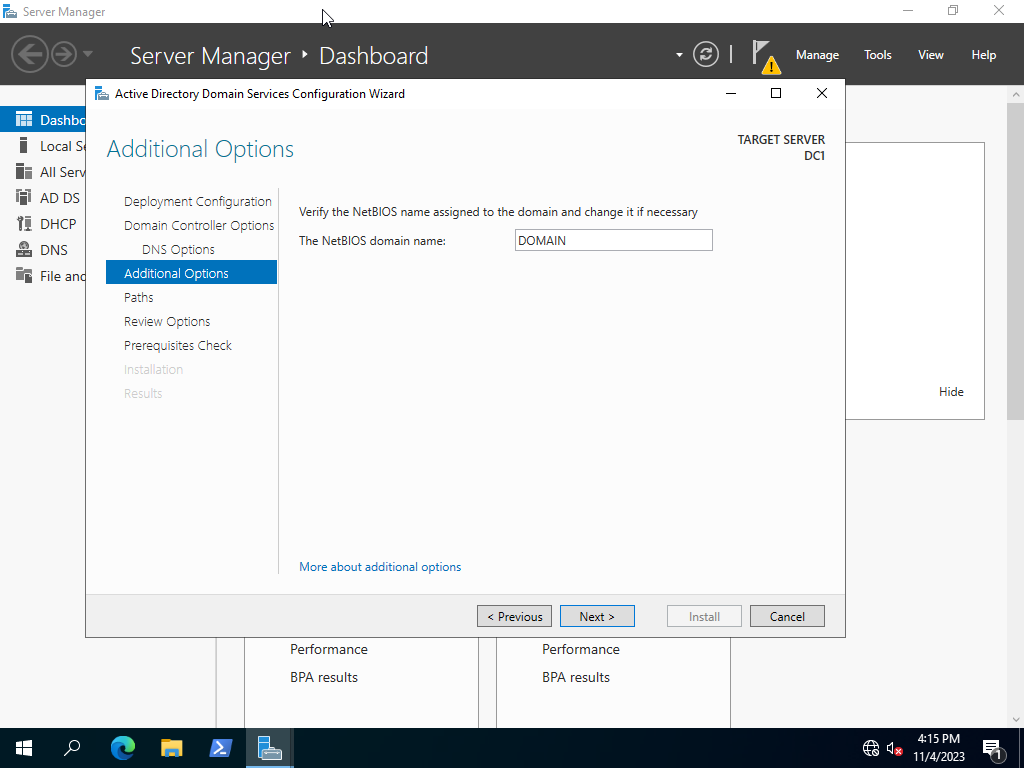
Task: Open the taskbar clock and date
Action: point(938,748)
